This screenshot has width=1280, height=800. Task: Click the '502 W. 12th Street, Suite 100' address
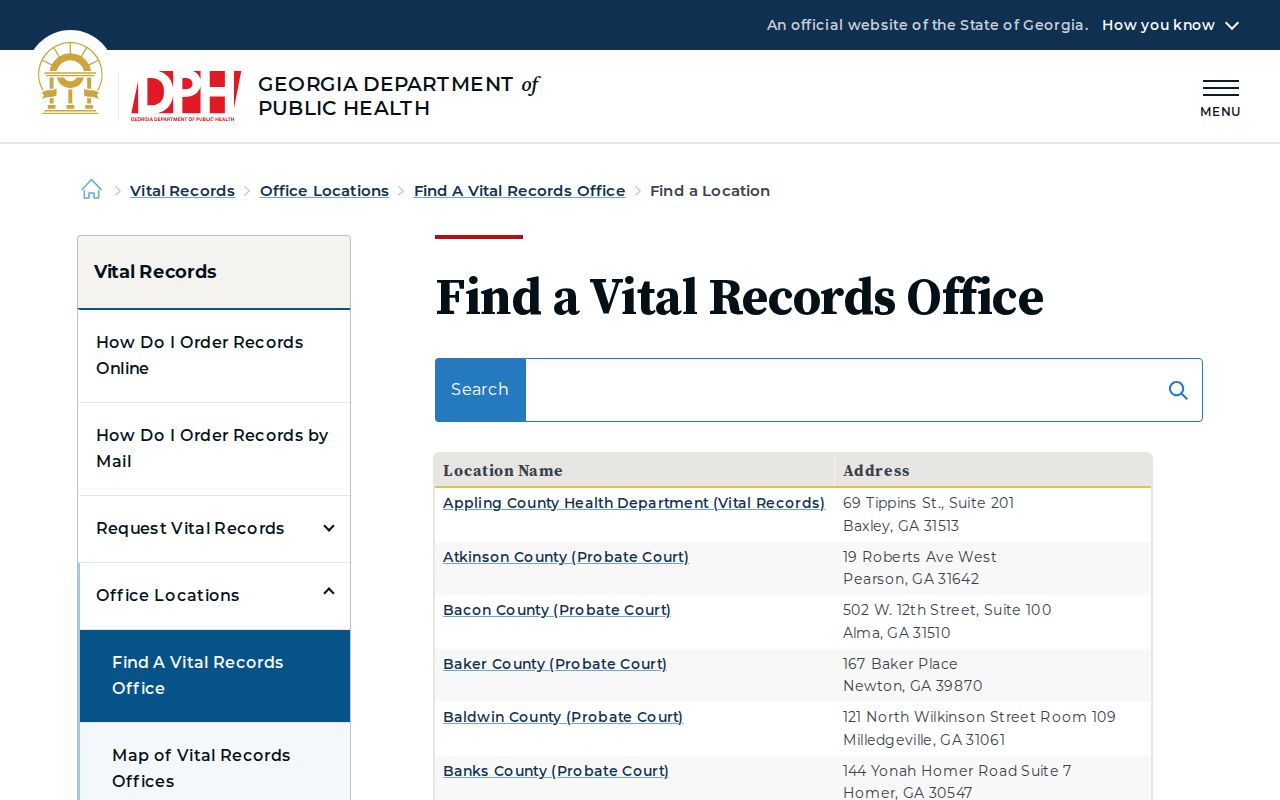[947, 610]
